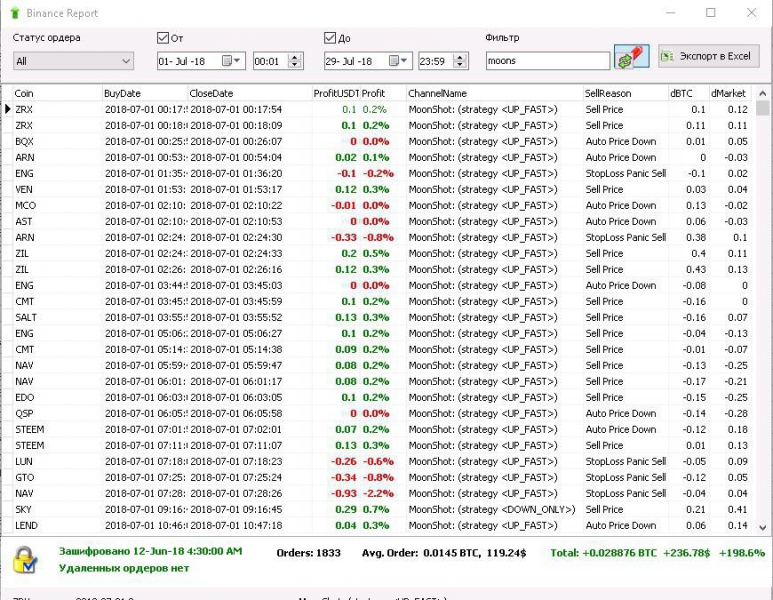Click the vertical scrollbar thumb
This screenshot has height=600, width=773.
click(x=762, y=108)
